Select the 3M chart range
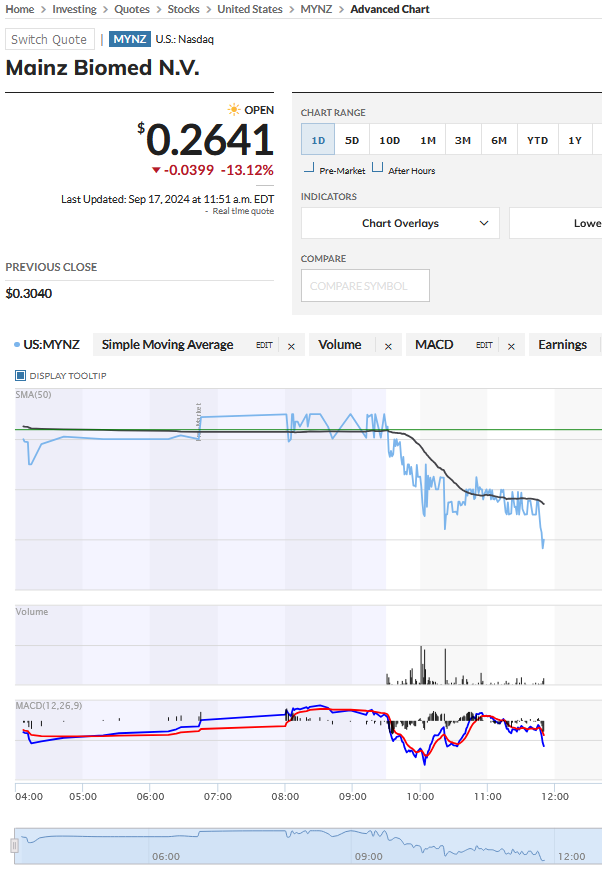Image resolution: width=602 pixels, height=869 pixels. [463, 140]
